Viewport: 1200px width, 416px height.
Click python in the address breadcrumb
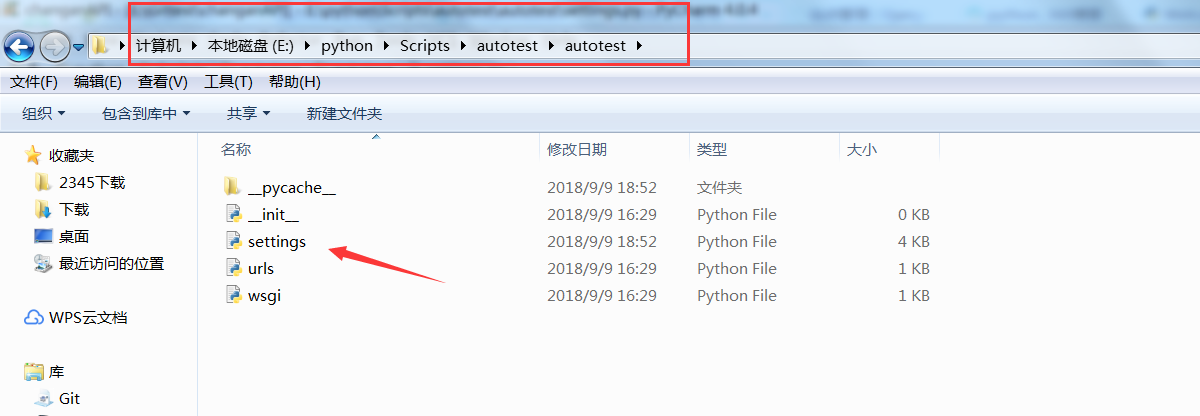point(347,46)
